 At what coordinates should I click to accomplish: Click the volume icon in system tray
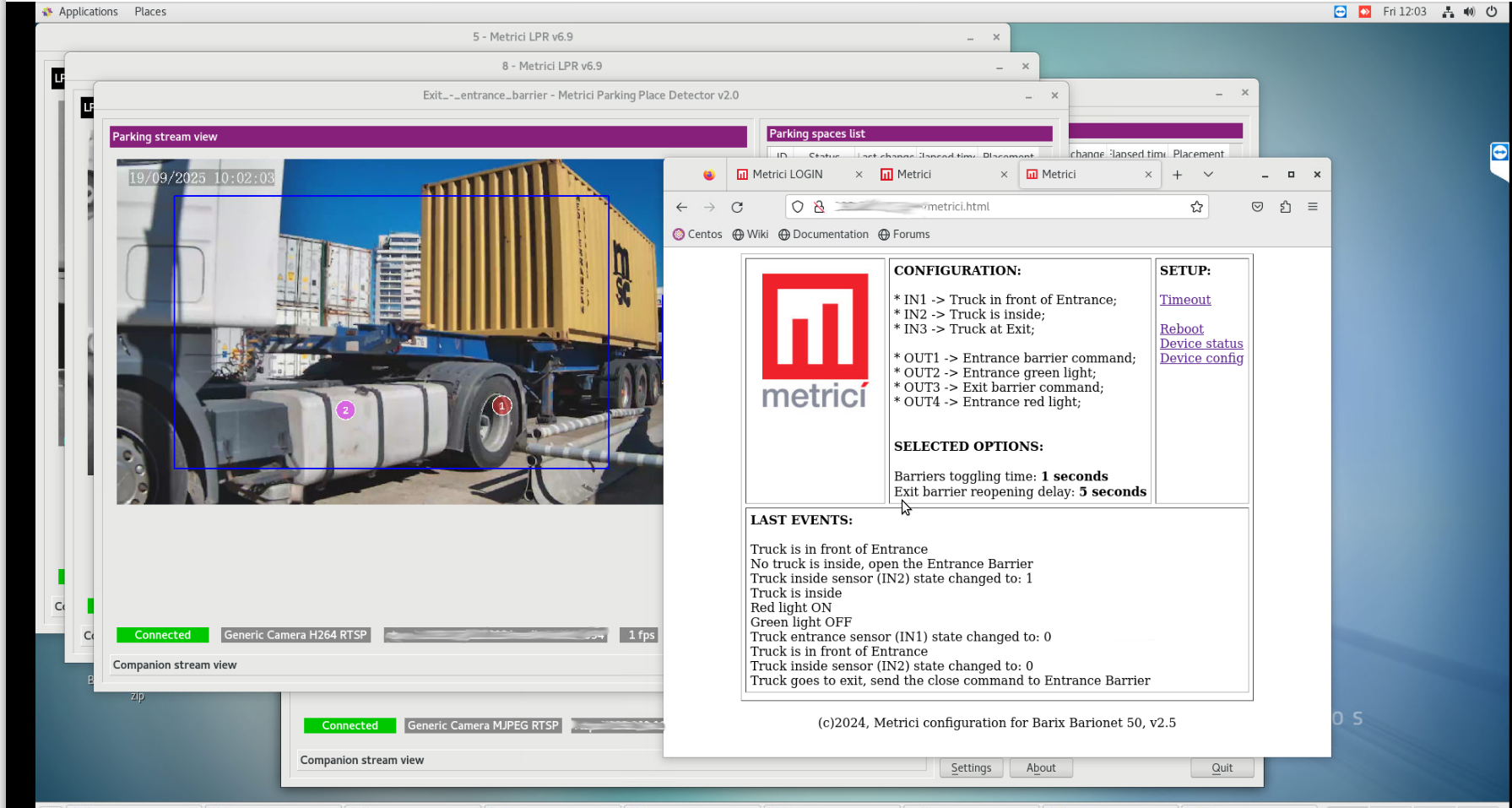click(1469, 12)
